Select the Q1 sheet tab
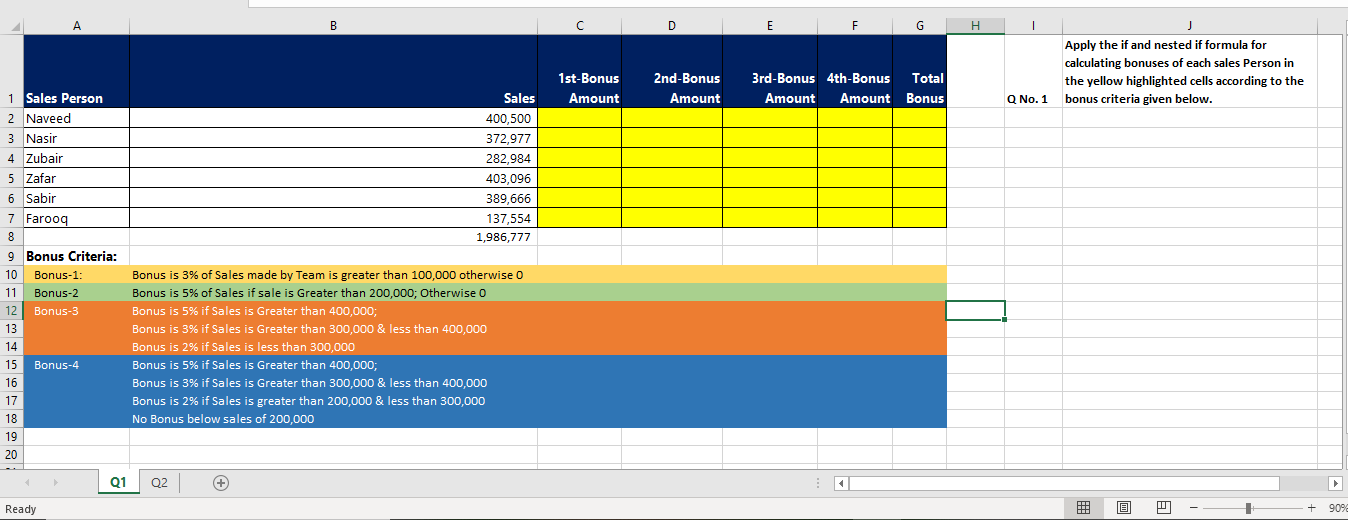The height and width of the screenshot is (520, 1348). coord(118,482)
